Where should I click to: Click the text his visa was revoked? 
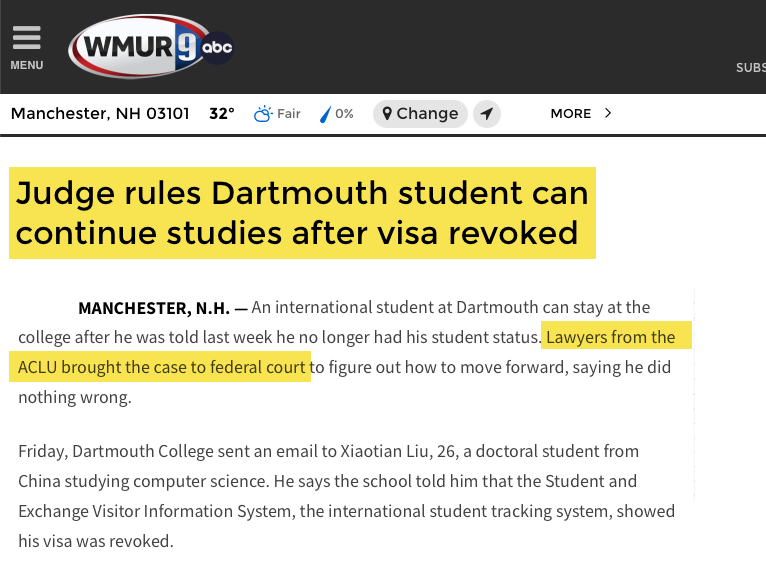point(96,541)
